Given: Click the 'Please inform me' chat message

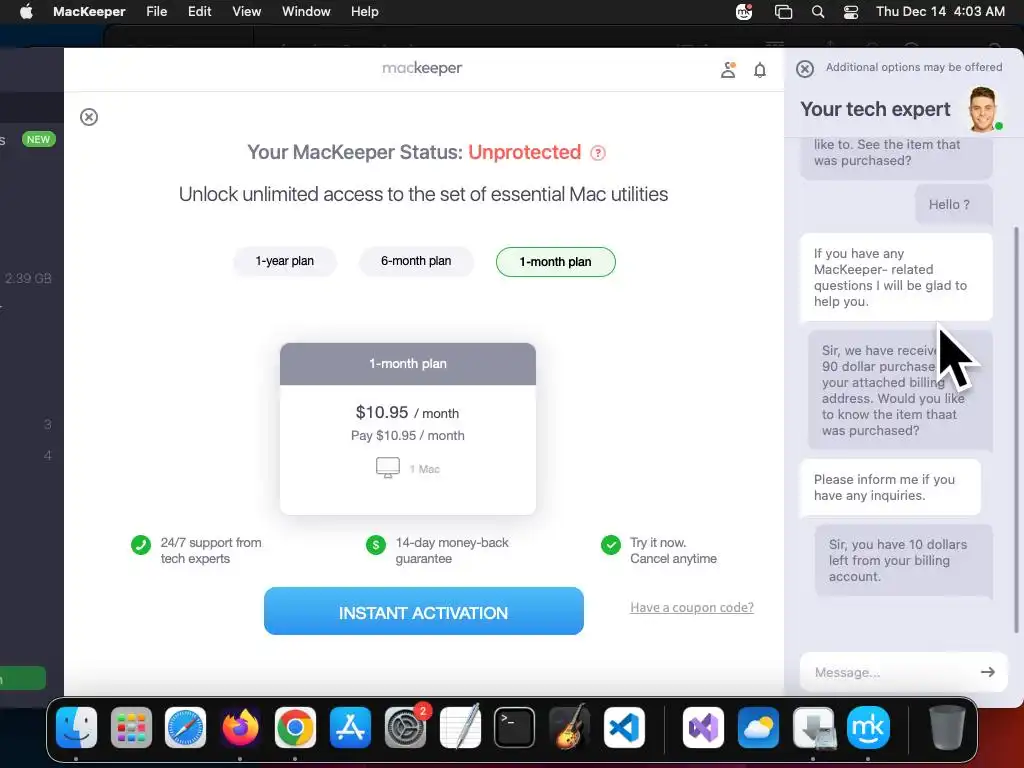Looking at the screenshot, I should (891, 487).
